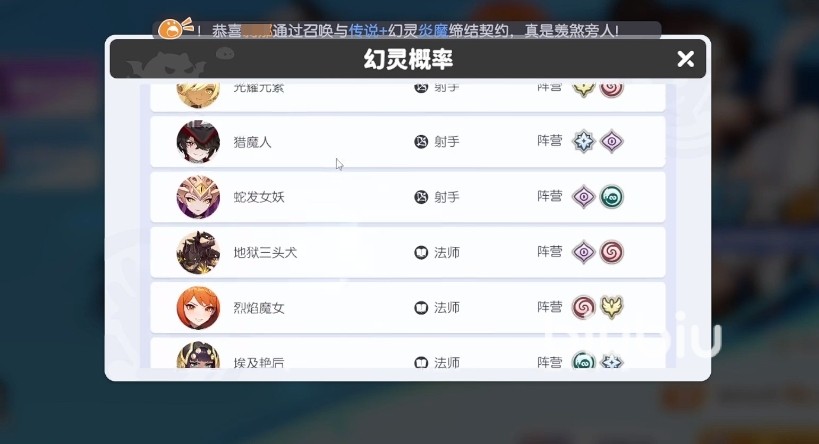Click the blue star faction icon for 猎魔人

coord(583,142)
